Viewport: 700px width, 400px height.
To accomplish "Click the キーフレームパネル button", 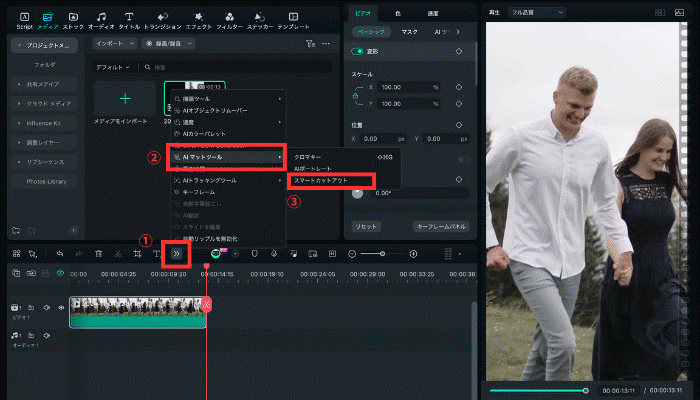I will [441, 226].
